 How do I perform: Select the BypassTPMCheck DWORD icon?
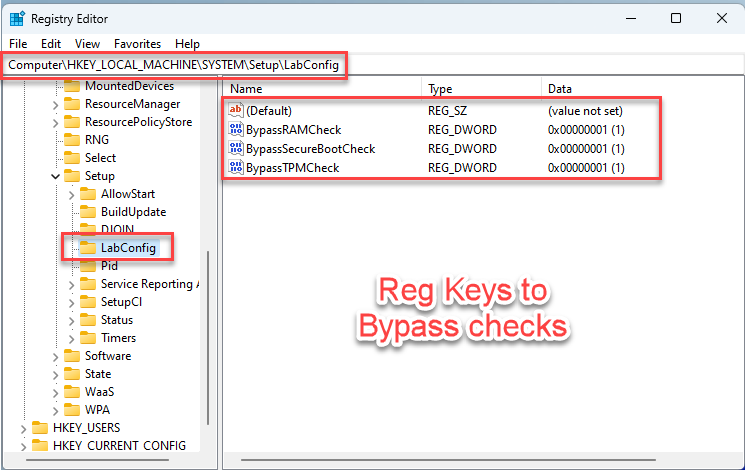[236, 167]
